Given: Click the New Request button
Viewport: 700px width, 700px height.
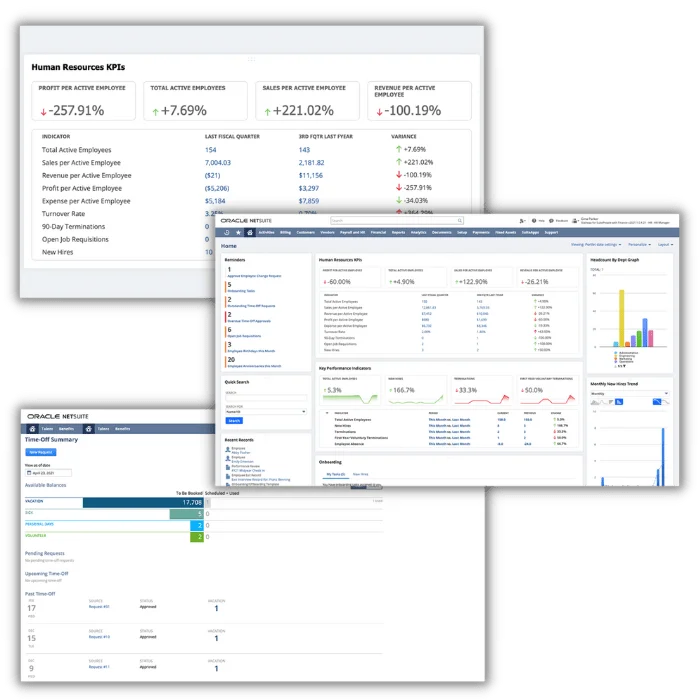Looking at the screenshot, I should tap(39, 453).
